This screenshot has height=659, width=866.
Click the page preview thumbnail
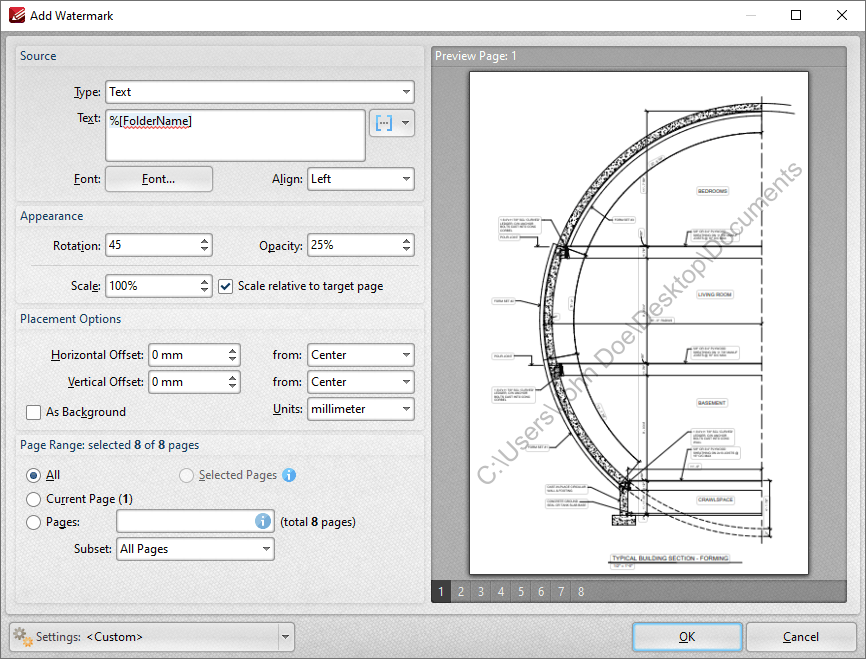click(638, 323)
